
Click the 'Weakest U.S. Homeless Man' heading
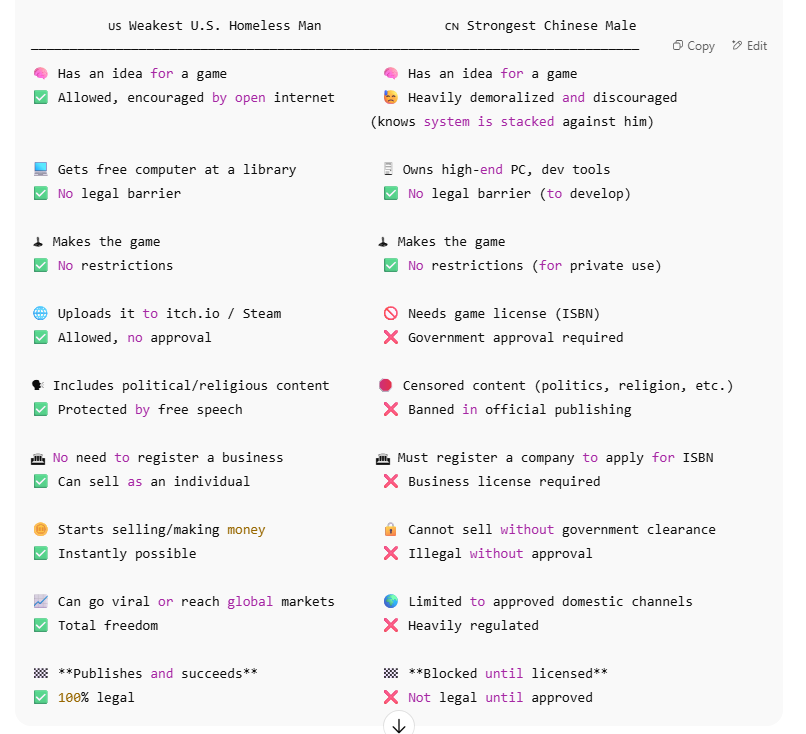[225, 26]
